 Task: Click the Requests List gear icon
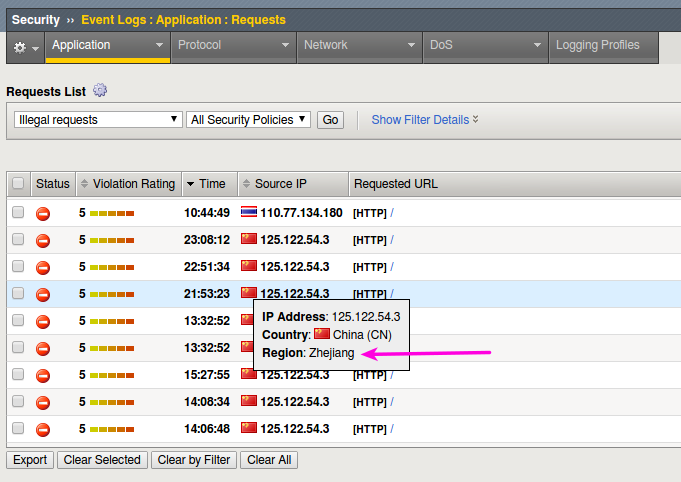(100, 90)
